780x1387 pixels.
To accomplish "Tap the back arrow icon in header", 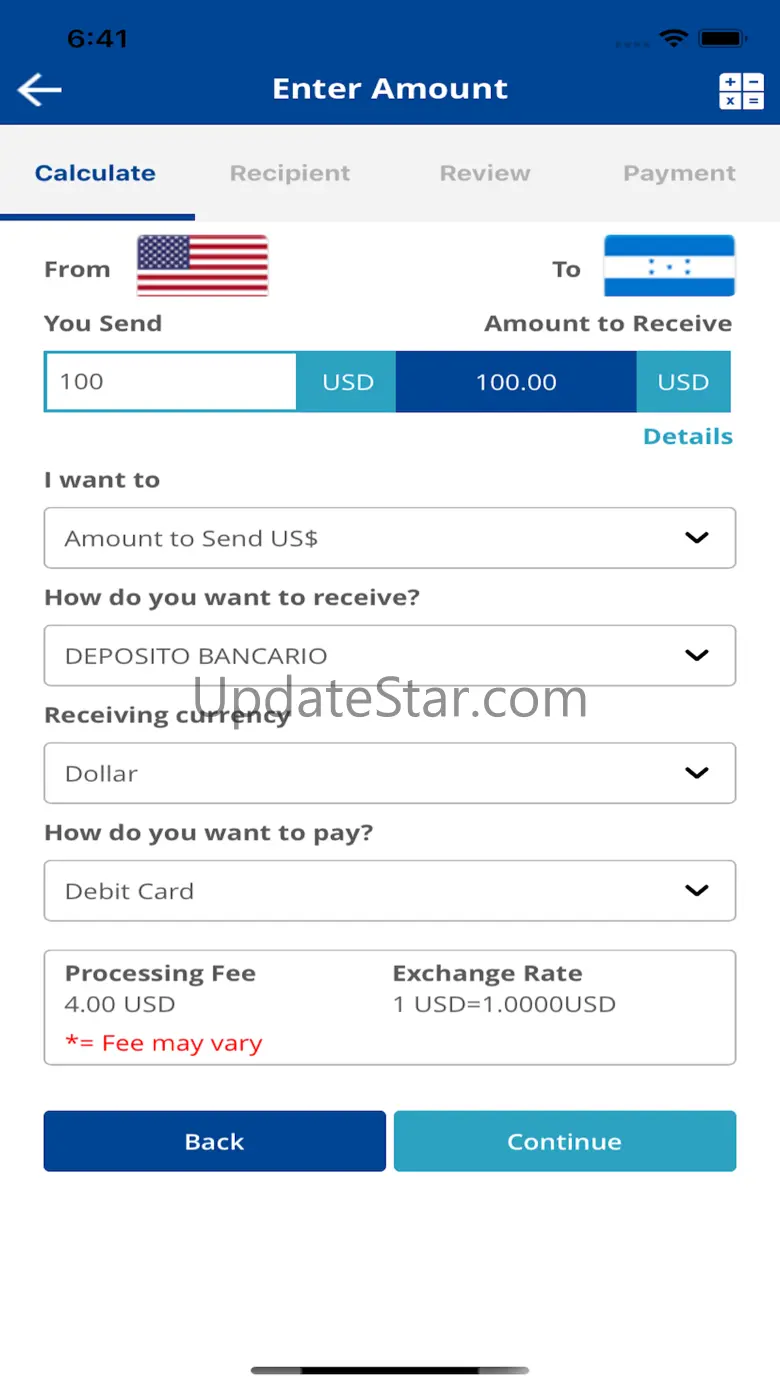I will click(x=40, y=90).
